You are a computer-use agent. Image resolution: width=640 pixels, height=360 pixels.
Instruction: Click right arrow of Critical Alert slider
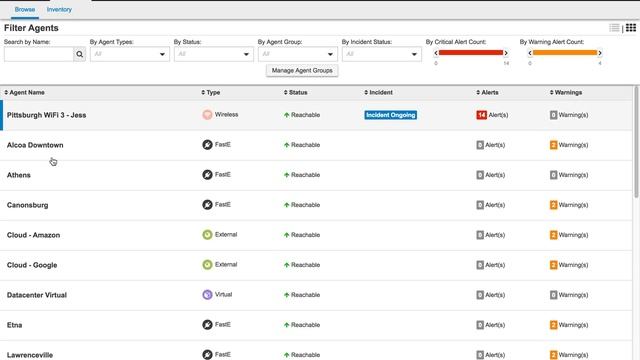coord(506,53)
